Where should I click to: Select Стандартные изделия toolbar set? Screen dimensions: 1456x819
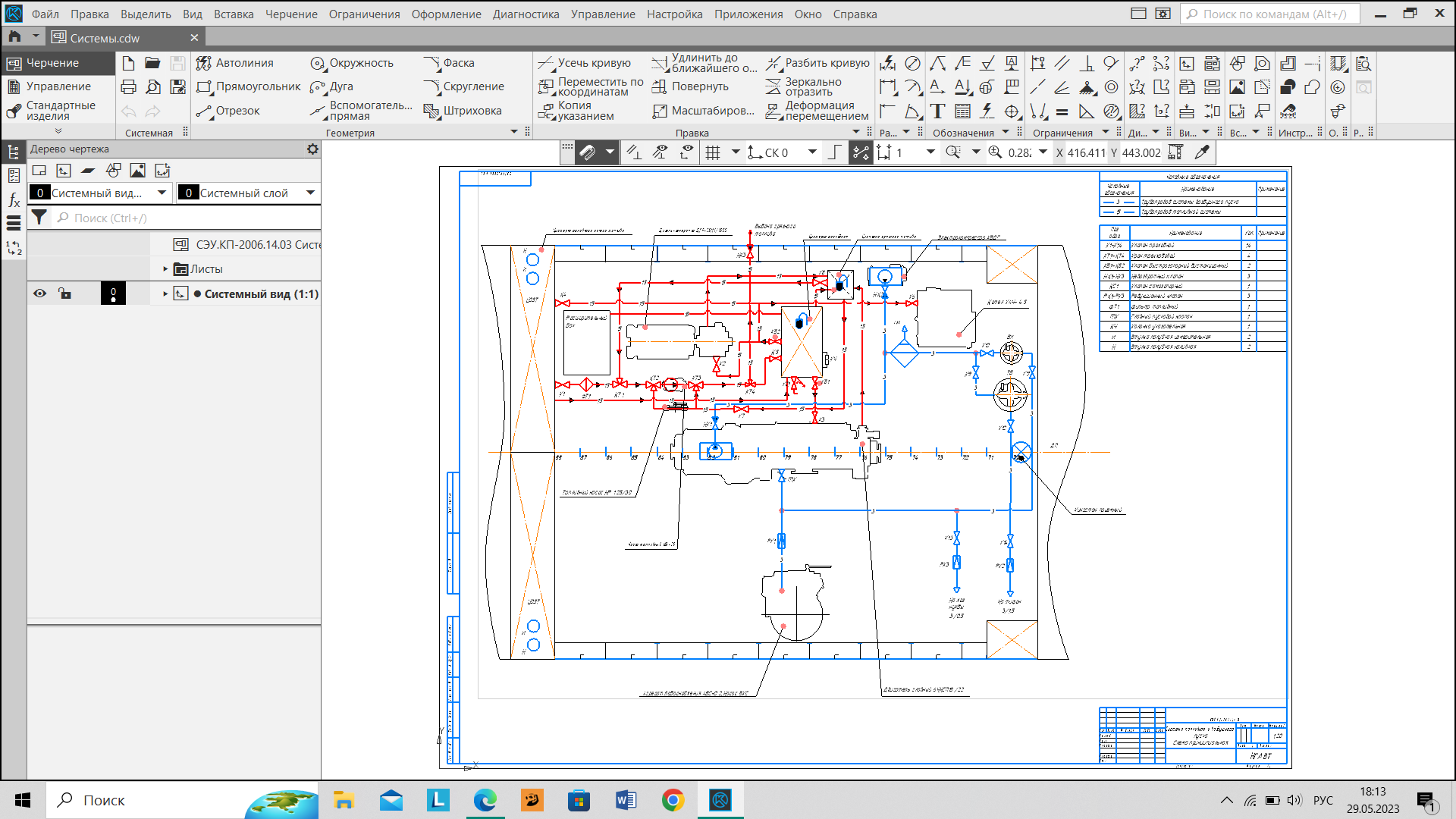58,111
